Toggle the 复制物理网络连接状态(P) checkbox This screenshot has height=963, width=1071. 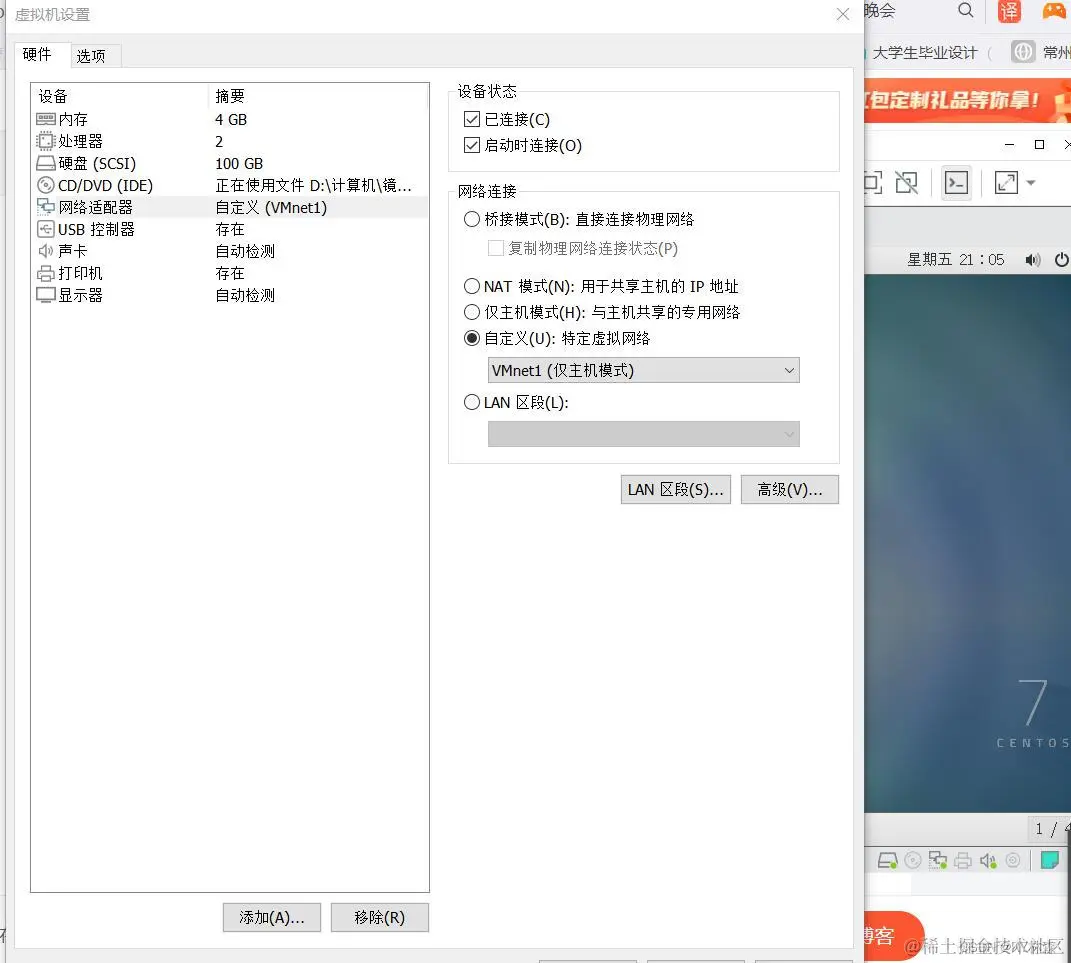click(496, 248)
